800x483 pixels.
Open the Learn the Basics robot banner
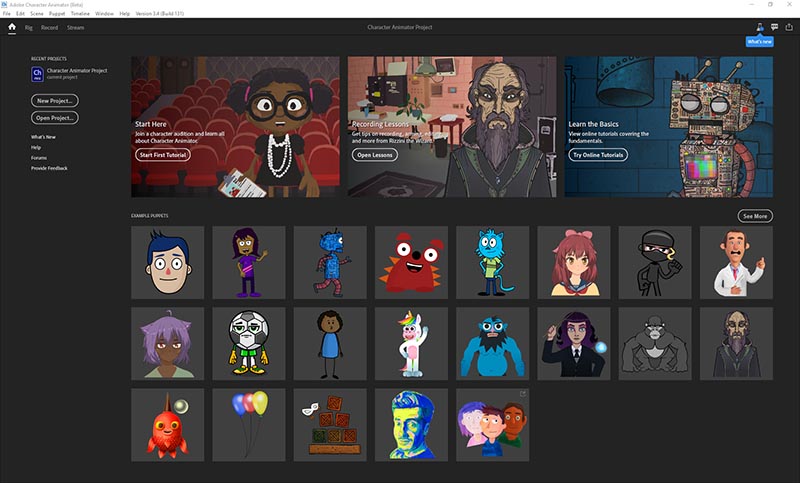click(x=668, y=126)
